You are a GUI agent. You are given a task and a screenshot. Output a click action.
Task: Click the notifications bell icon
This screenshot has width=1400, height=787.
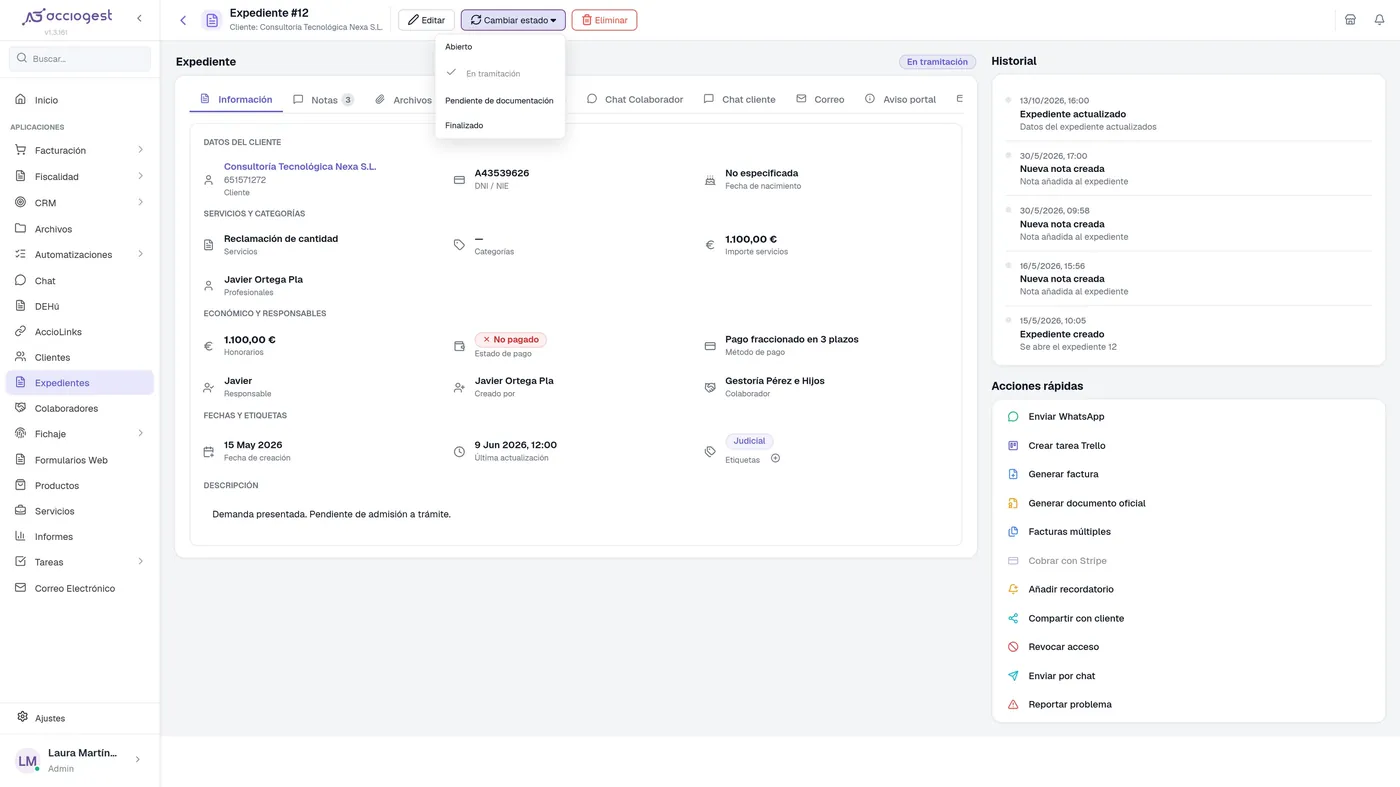tap(1379, 20)
